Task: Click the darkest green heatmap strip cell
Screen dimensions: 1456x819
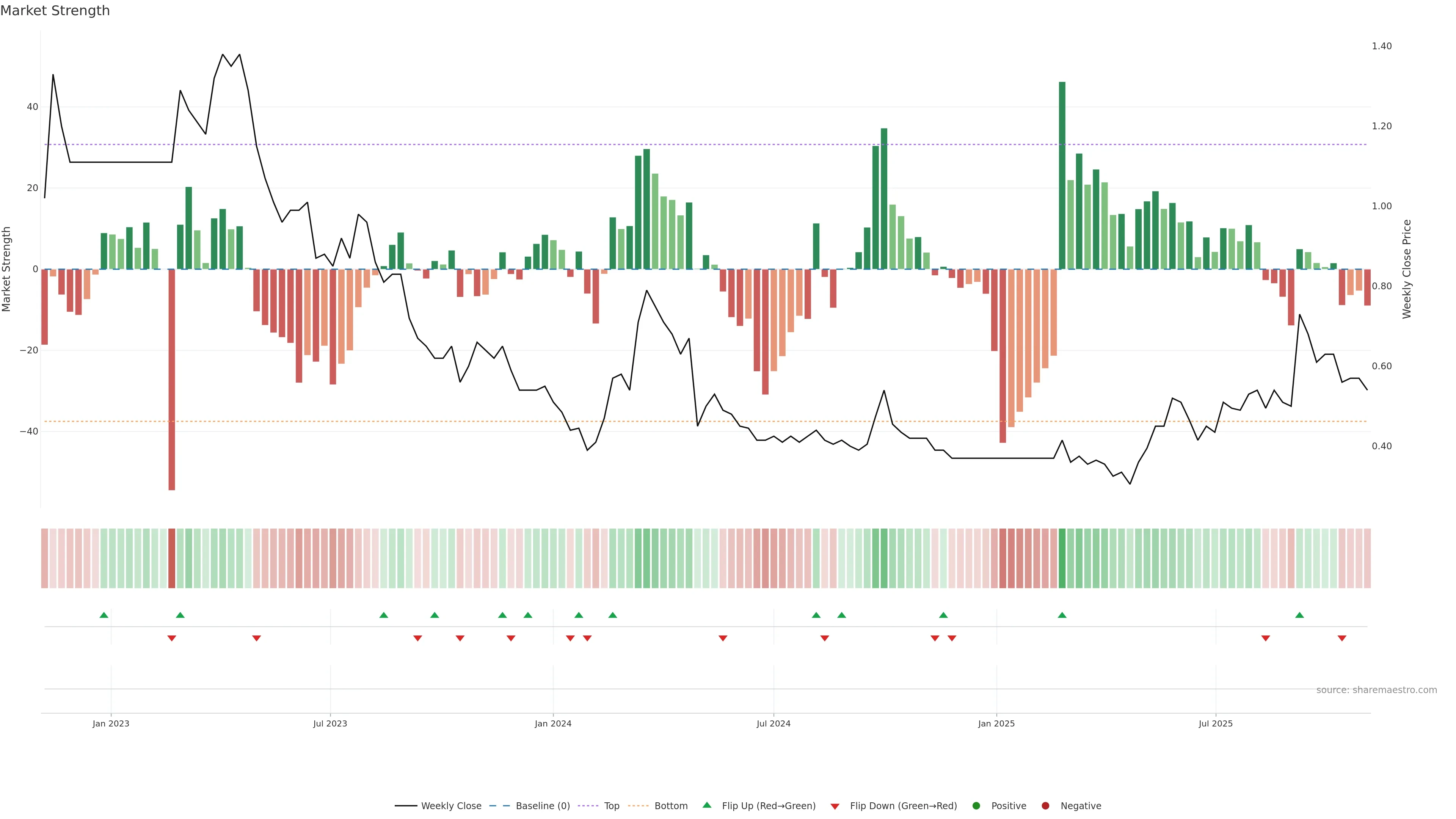Action: [x=1062, y=559]
